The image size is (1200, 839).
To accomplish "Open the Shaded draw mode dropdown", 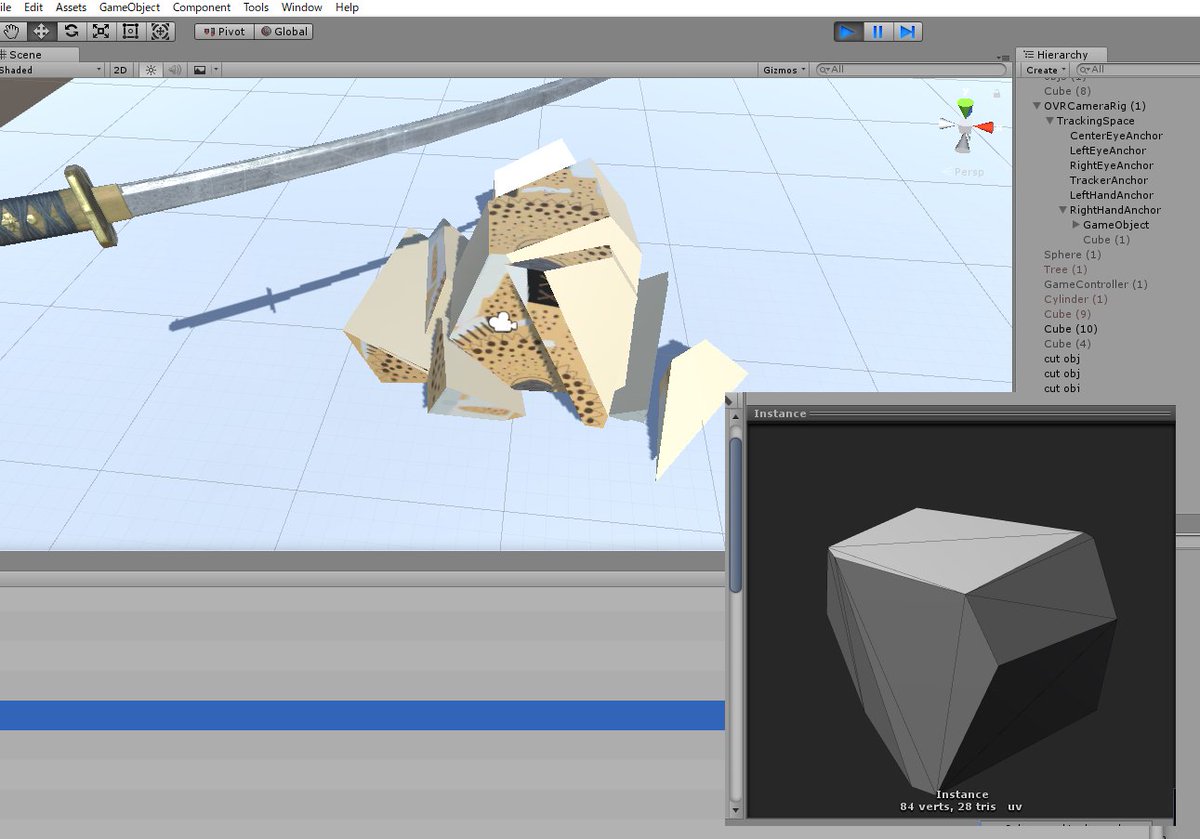I will 50,70.
